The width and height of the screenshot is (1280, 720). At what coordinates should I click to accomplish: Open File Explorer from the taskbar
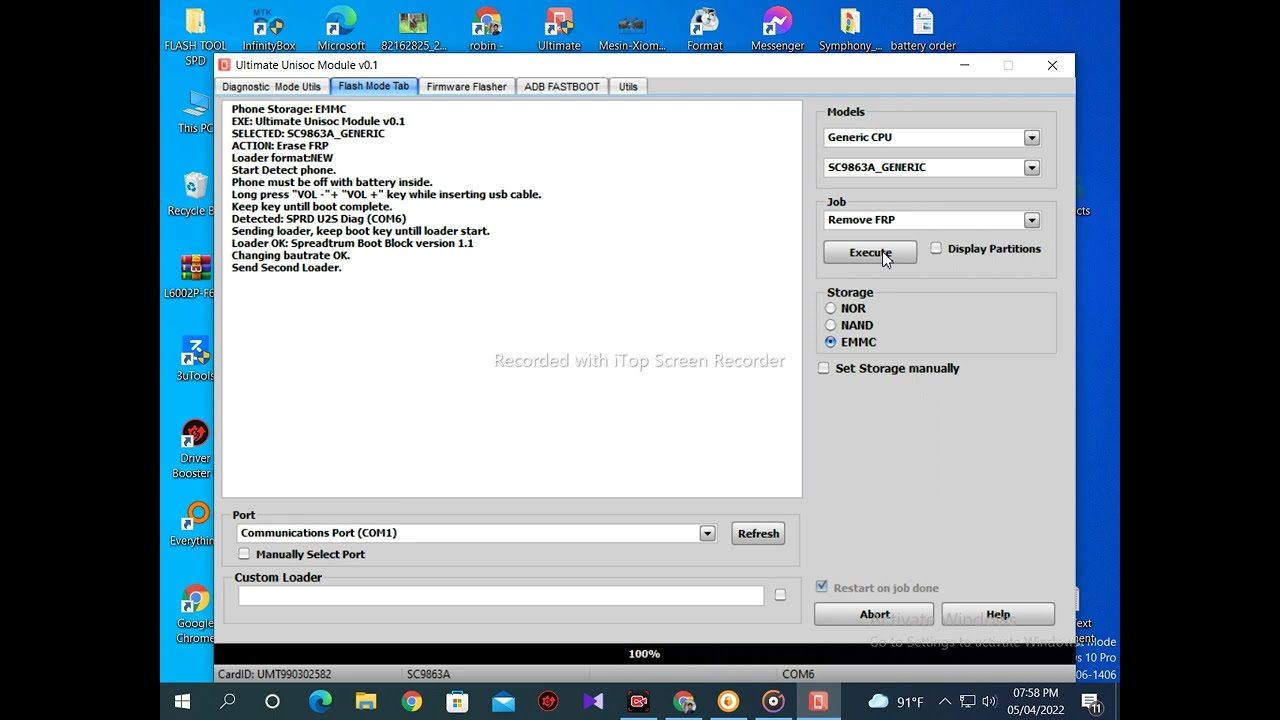pos(366,702)
